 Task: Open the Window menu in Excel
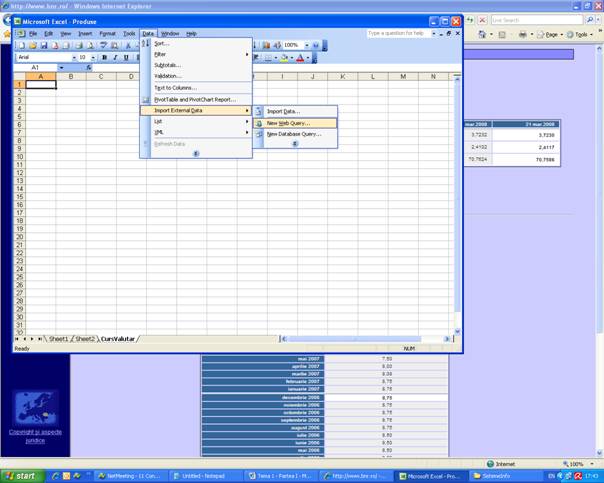coord(170,34)
